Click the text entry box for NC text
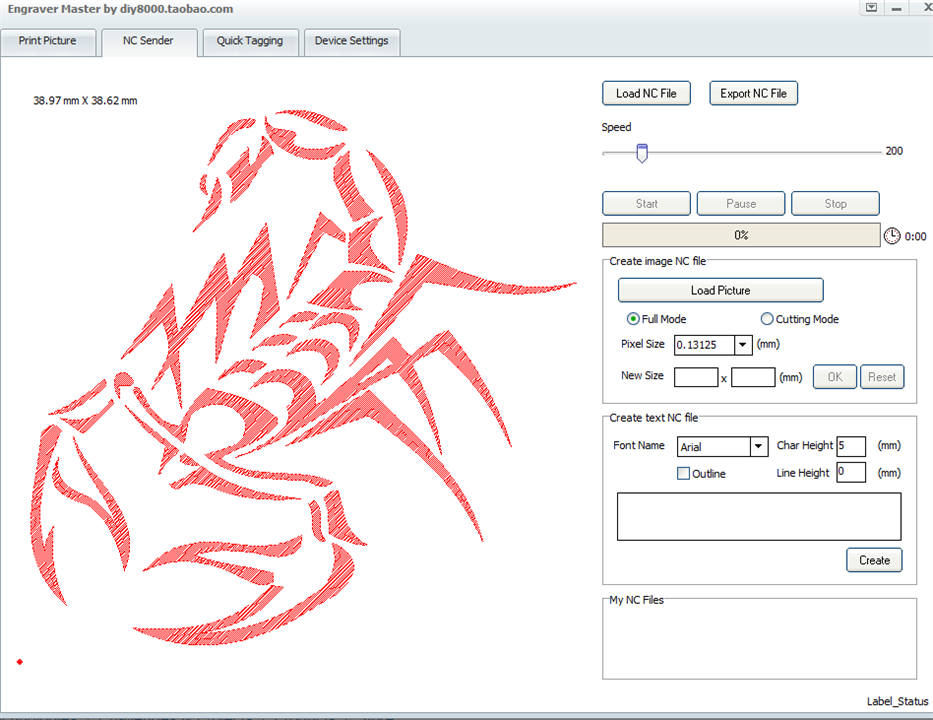 (x=758, y=516)
